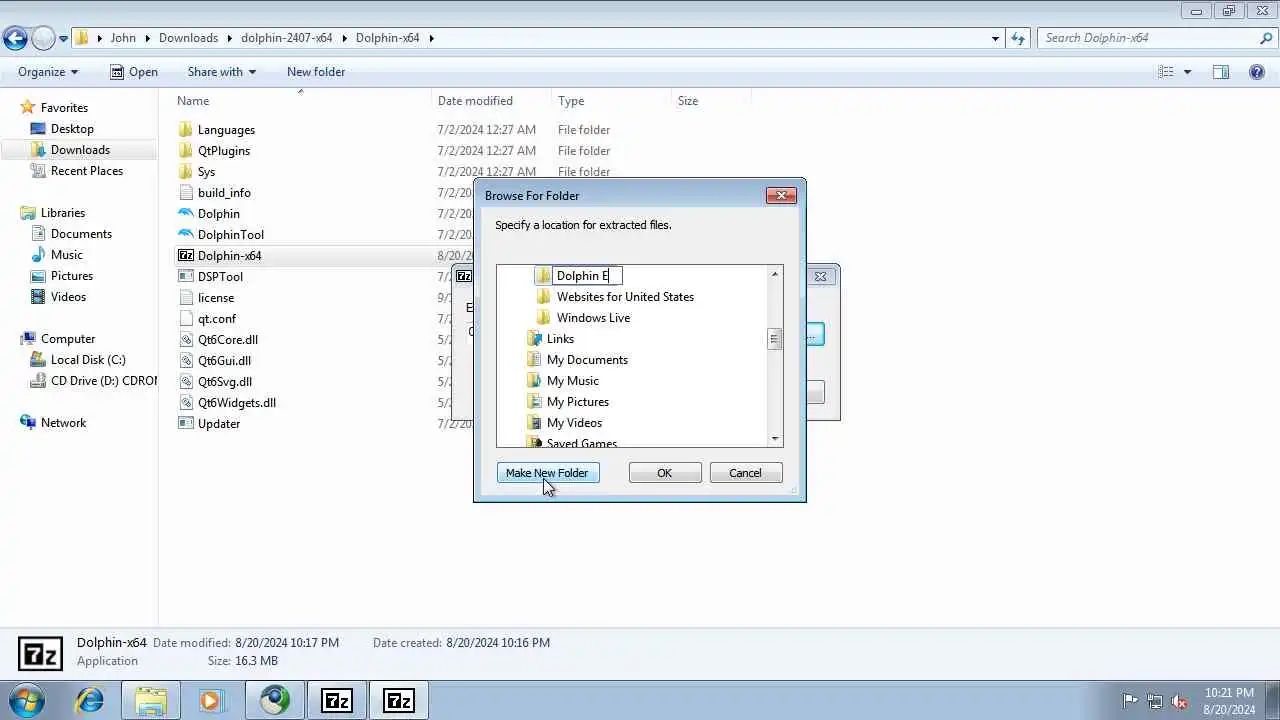Image resolution: width=1280 pixels, height=720 pixels.
Task: Click the Search Dolphin-x64 box
Action: pos(1149,38)
